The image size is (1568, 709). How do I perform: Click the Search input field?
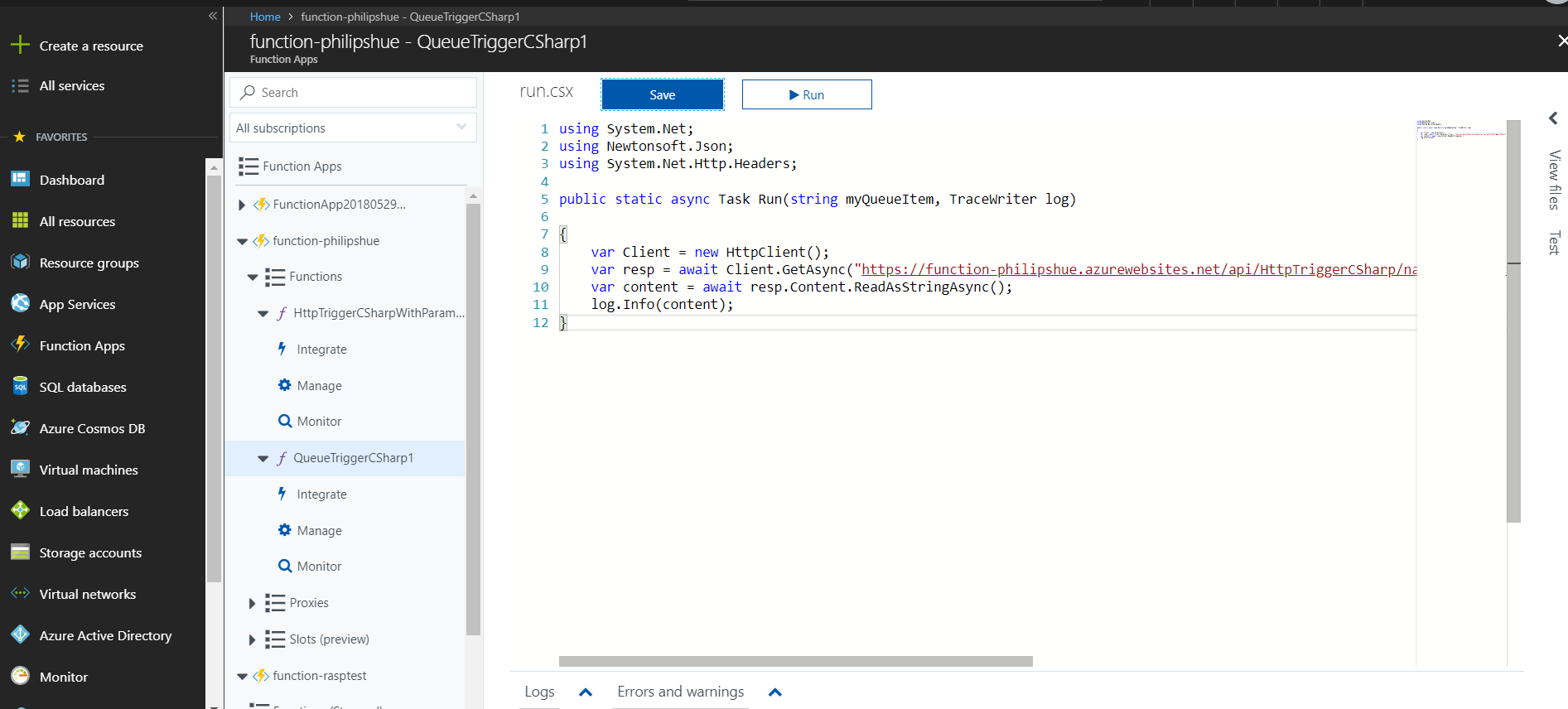[x=353, y=92]
